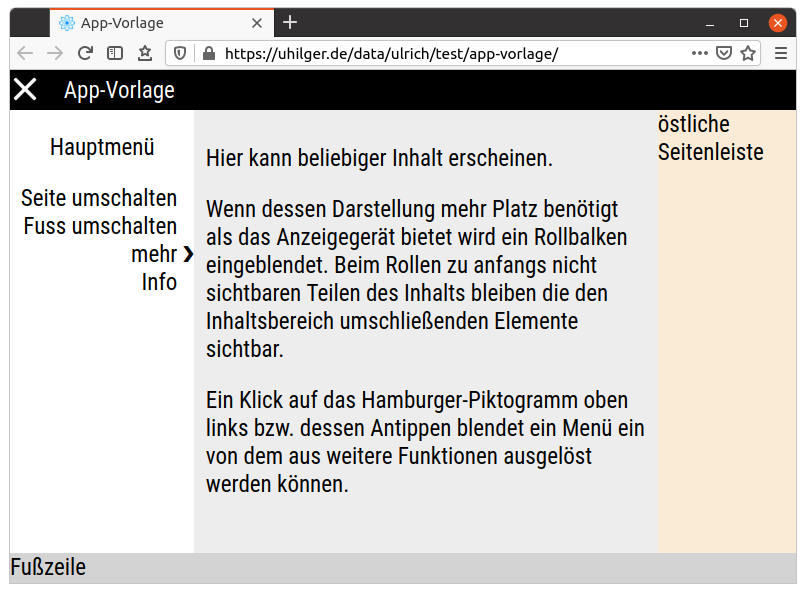Maximize the browser window

[744, 23]
